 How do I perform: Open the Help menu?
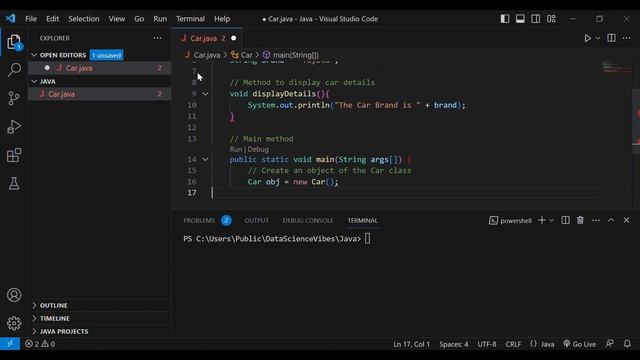click(222, 19)
